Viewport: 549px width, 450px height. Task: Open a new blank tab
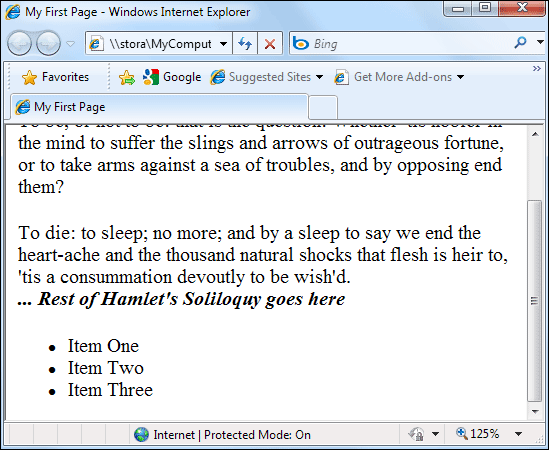pos(323,108)
